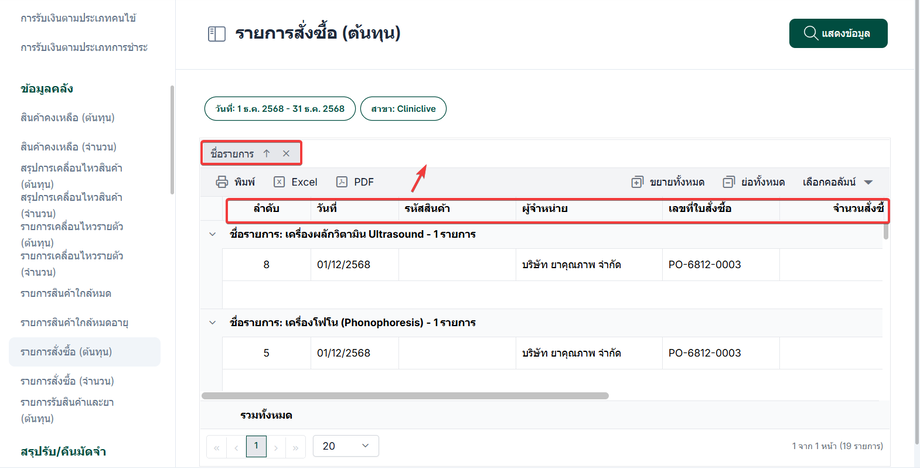920x469 pixels.
Task: Click the สาขา: Cliniclive filter chip
Action: pyautogui.click(x=403, y=109)
